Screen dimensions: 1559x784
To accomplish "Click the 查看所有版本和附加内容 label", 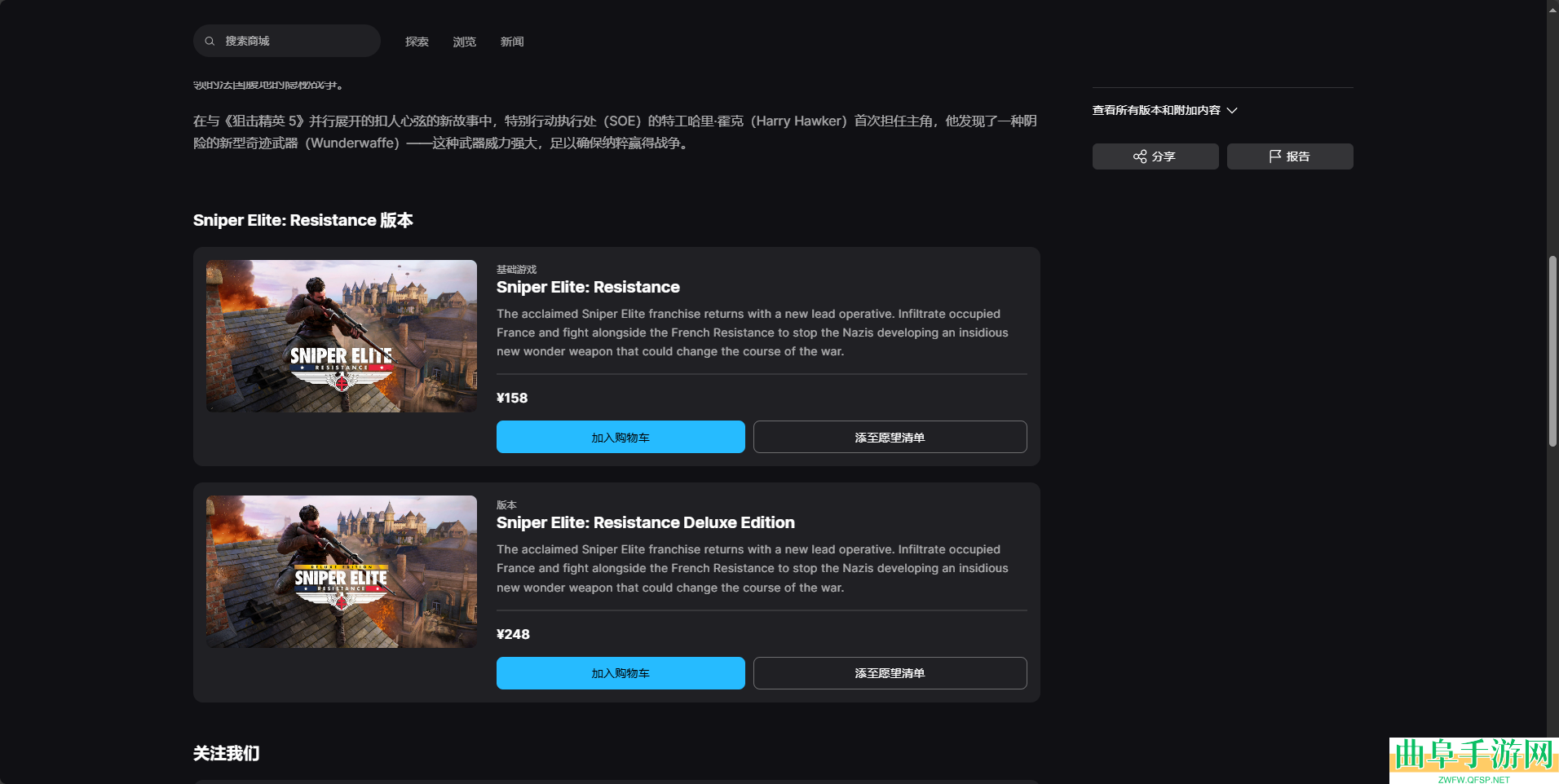I will [x=1155, y=111].
